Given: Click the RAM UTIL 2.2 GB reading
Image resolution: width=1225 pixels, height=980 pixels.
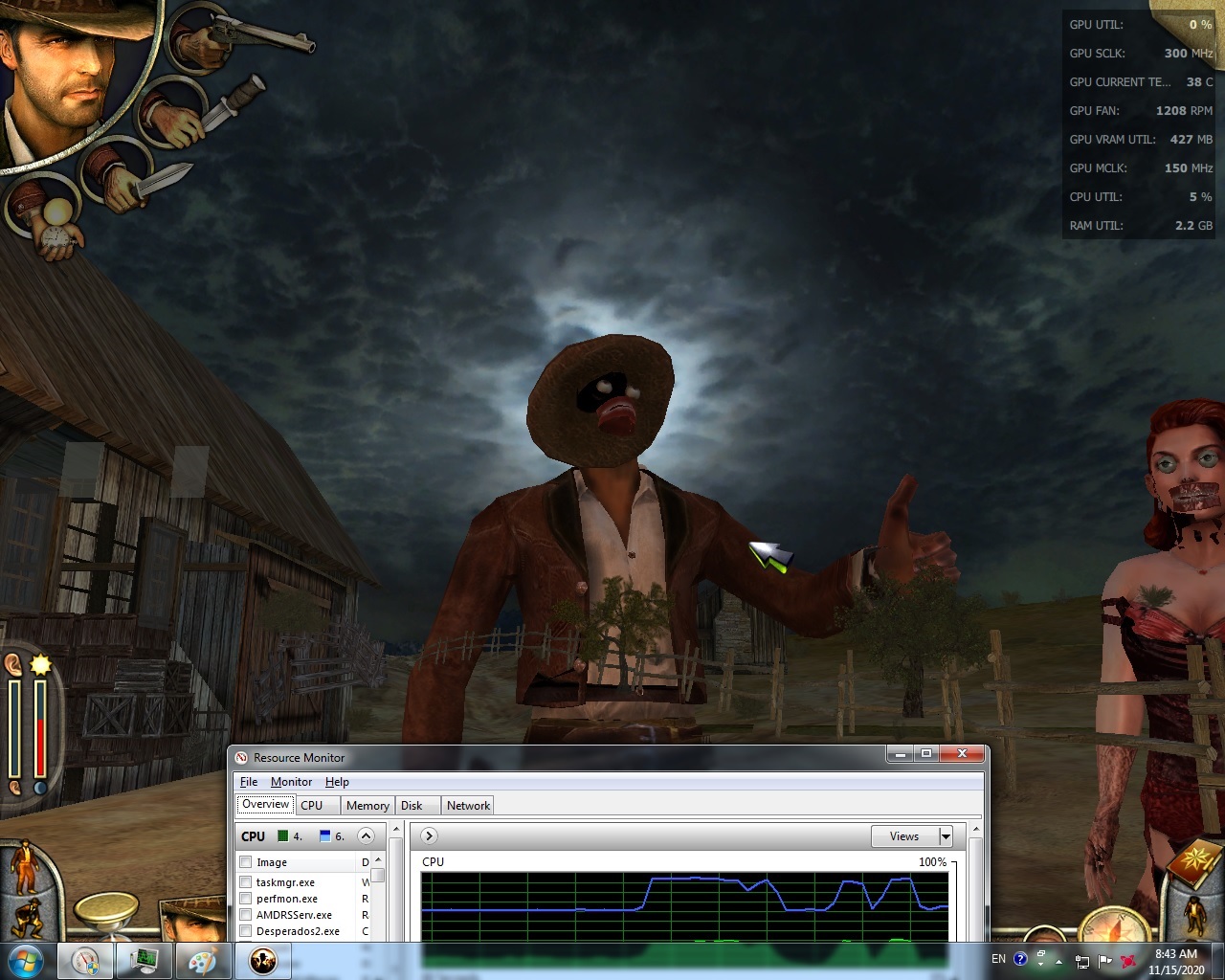Looking at the screenshot, I should tap(1141, 226).
